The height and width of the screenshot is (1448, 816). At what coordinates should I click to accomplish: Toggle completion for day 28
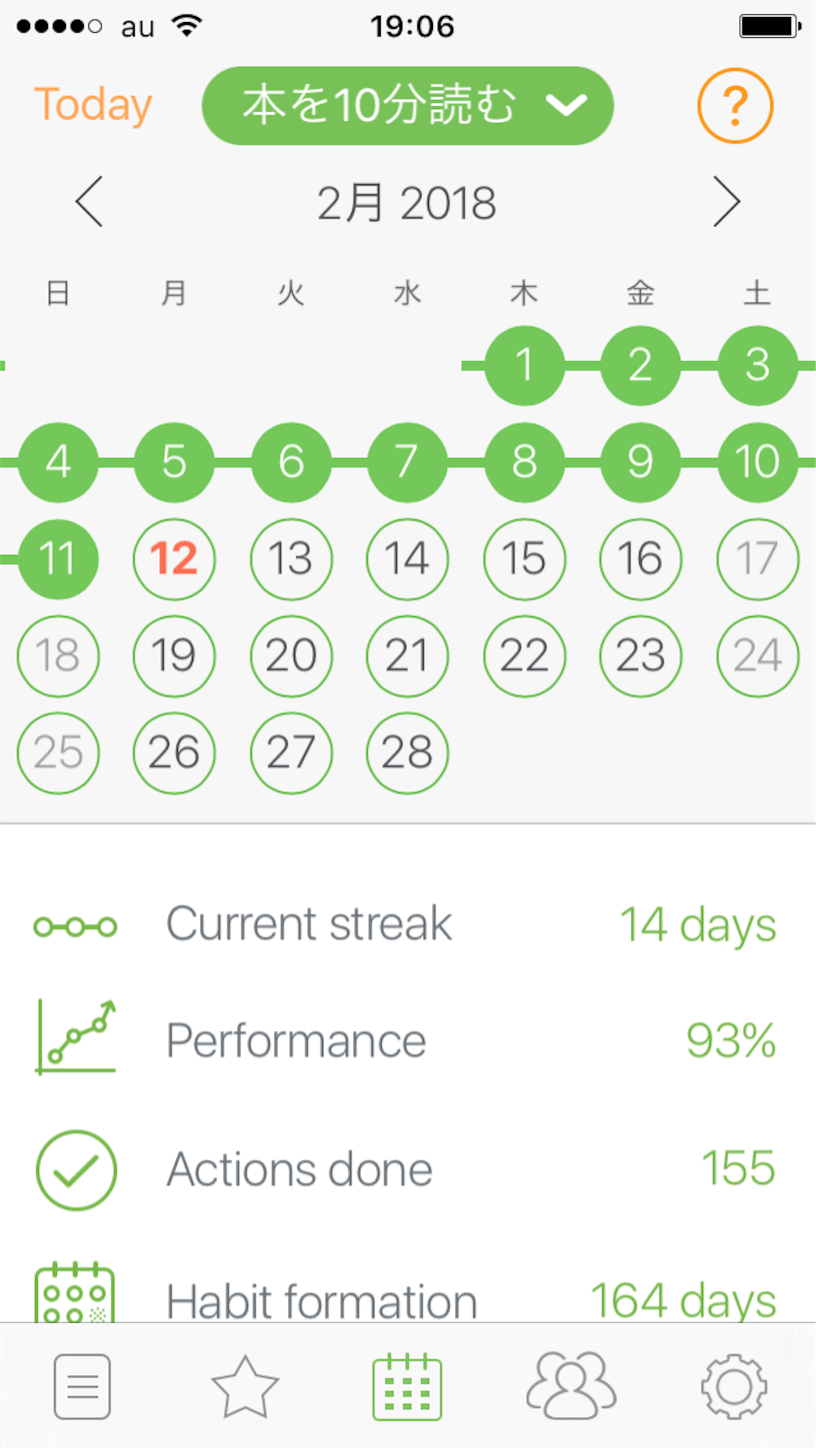coord(407,753)
